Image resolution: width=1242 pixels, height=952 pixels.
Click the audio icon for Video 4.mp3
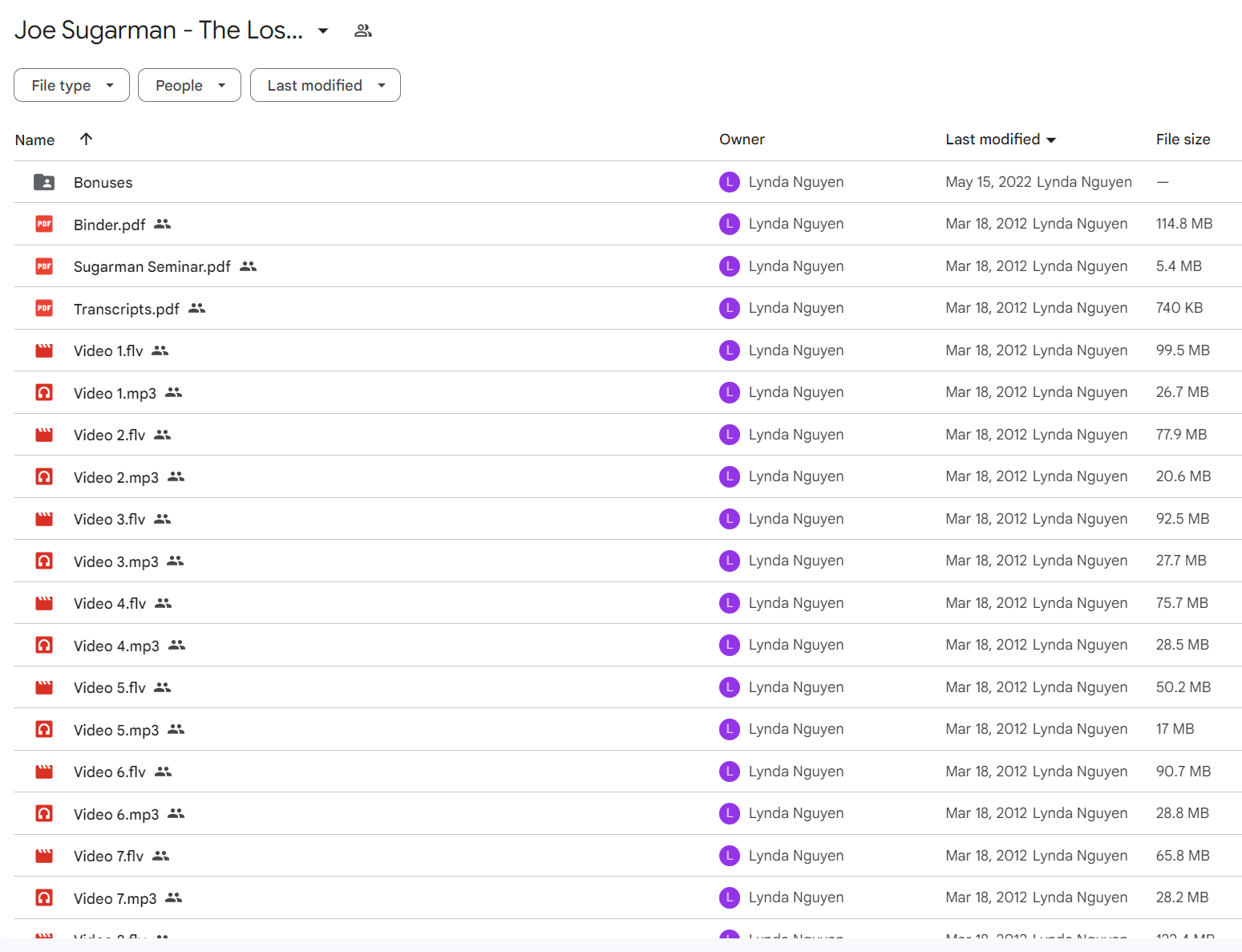click(44, 645)
